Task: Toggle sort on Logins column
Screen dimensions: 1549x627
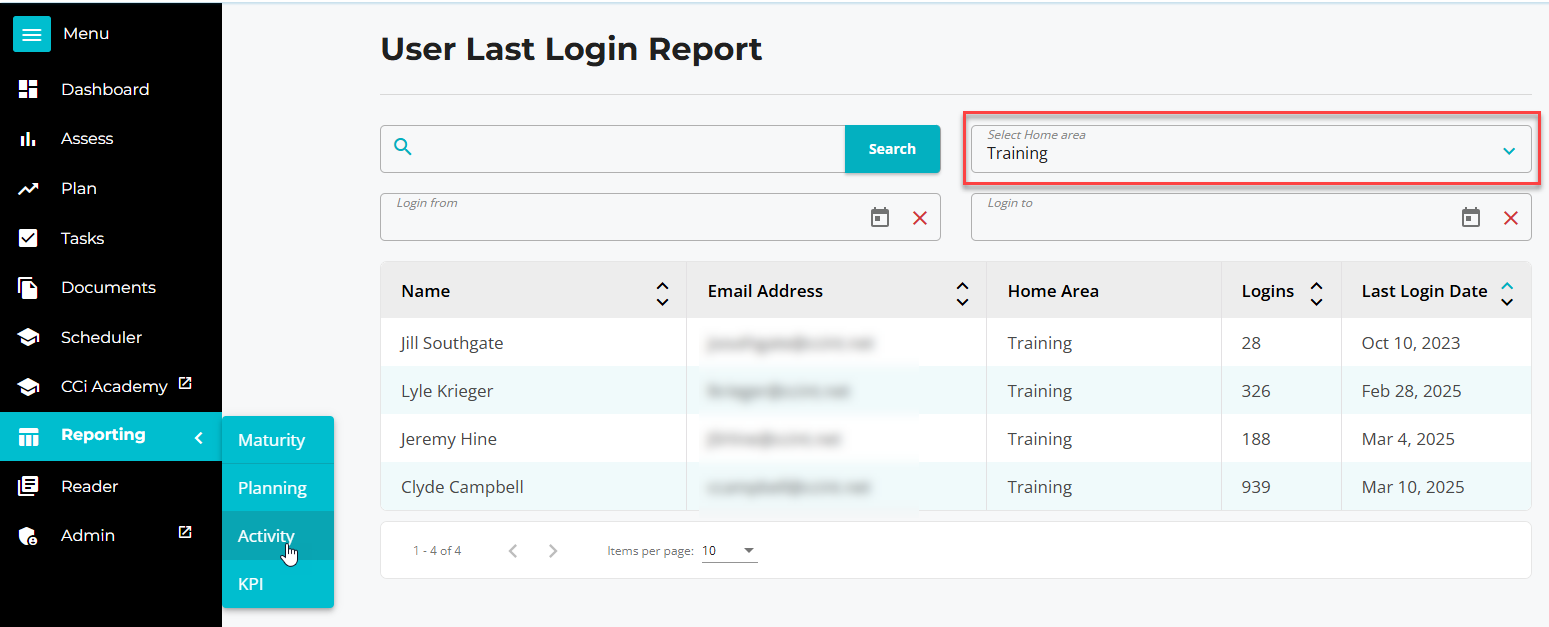Action: point(1316,292)
